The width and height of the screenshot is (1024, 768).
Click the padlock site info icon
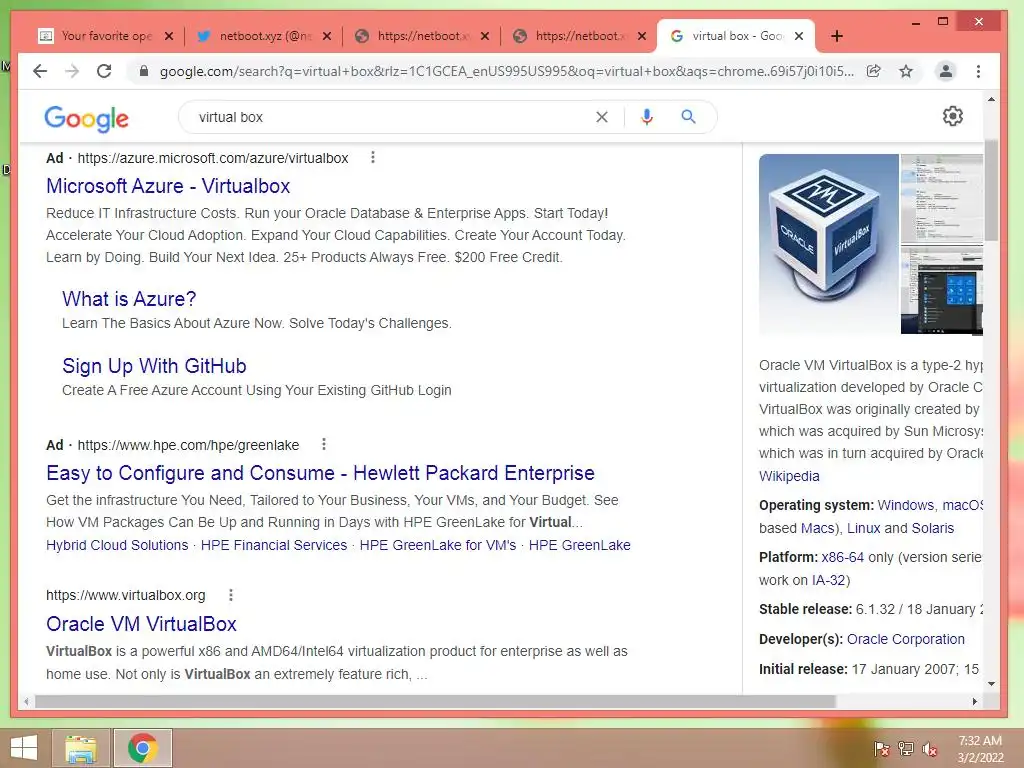(x=144, y=71)
